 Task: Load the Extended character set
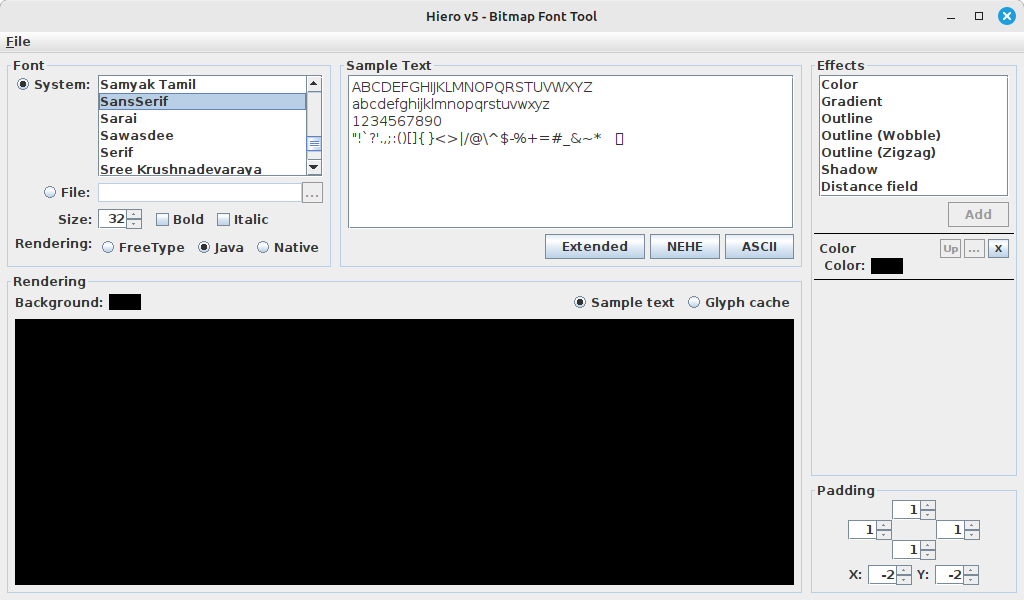coord(594,247)
